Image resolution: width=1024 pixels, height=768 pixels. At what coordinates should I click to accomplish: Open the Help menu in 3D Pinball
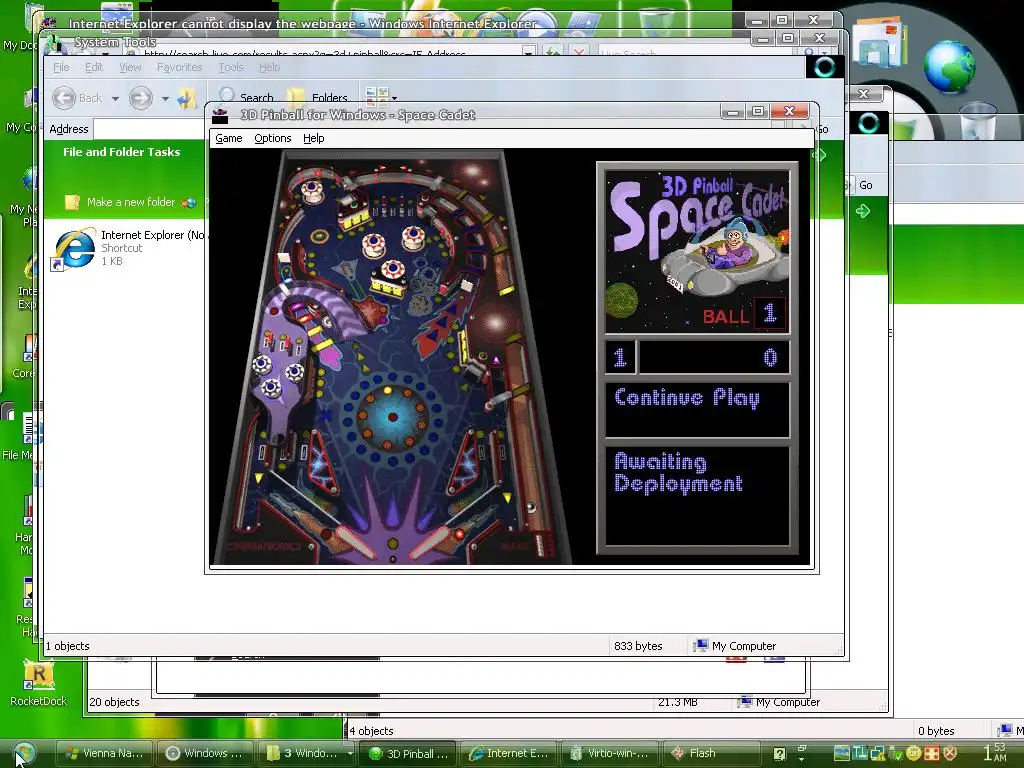click(x=313, y=138)
